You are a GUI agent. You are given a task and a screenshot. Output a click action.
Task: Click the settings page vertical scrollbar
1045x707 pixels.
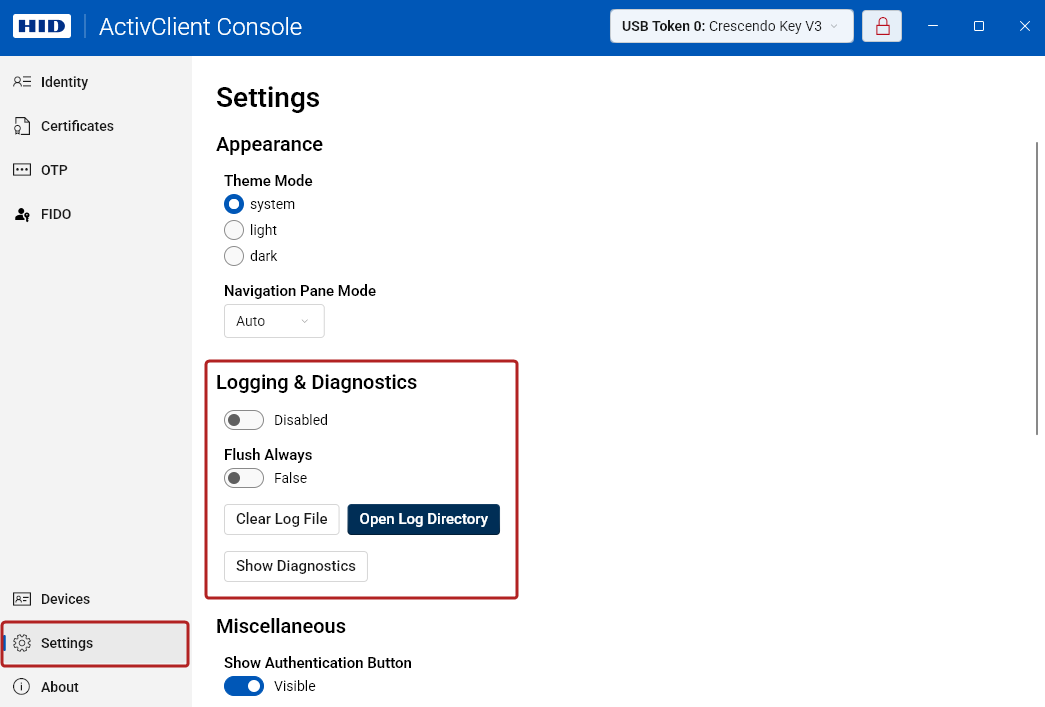[1037, 289]
